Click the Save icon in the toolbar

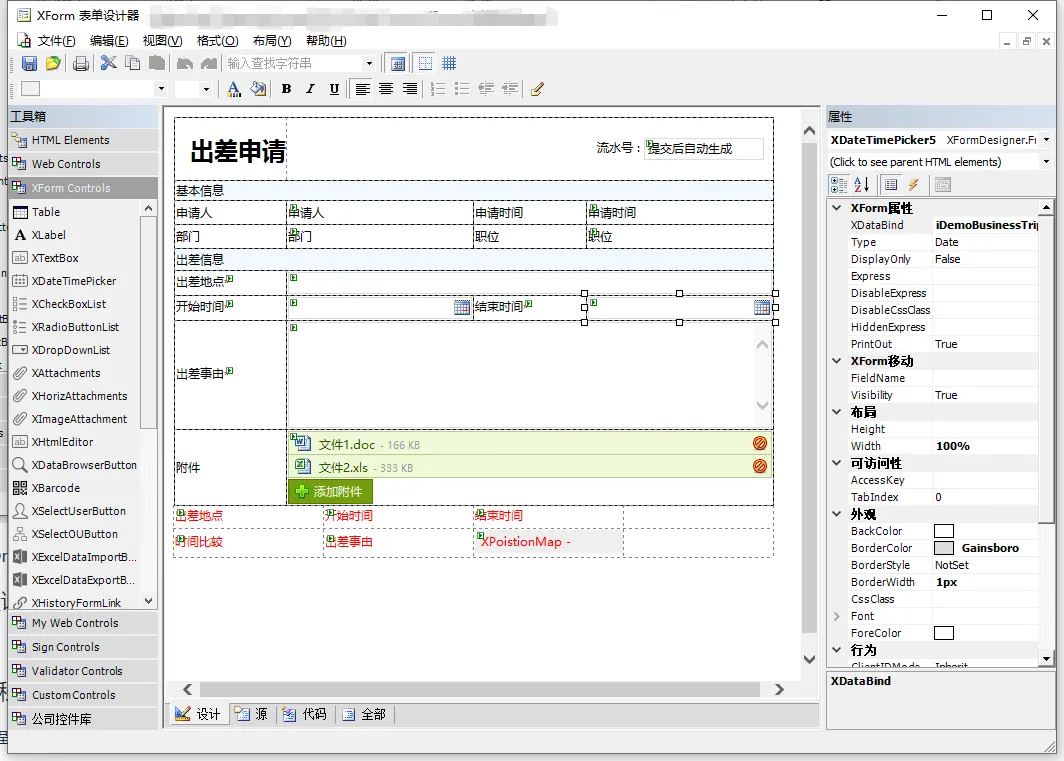click(29, 63)
